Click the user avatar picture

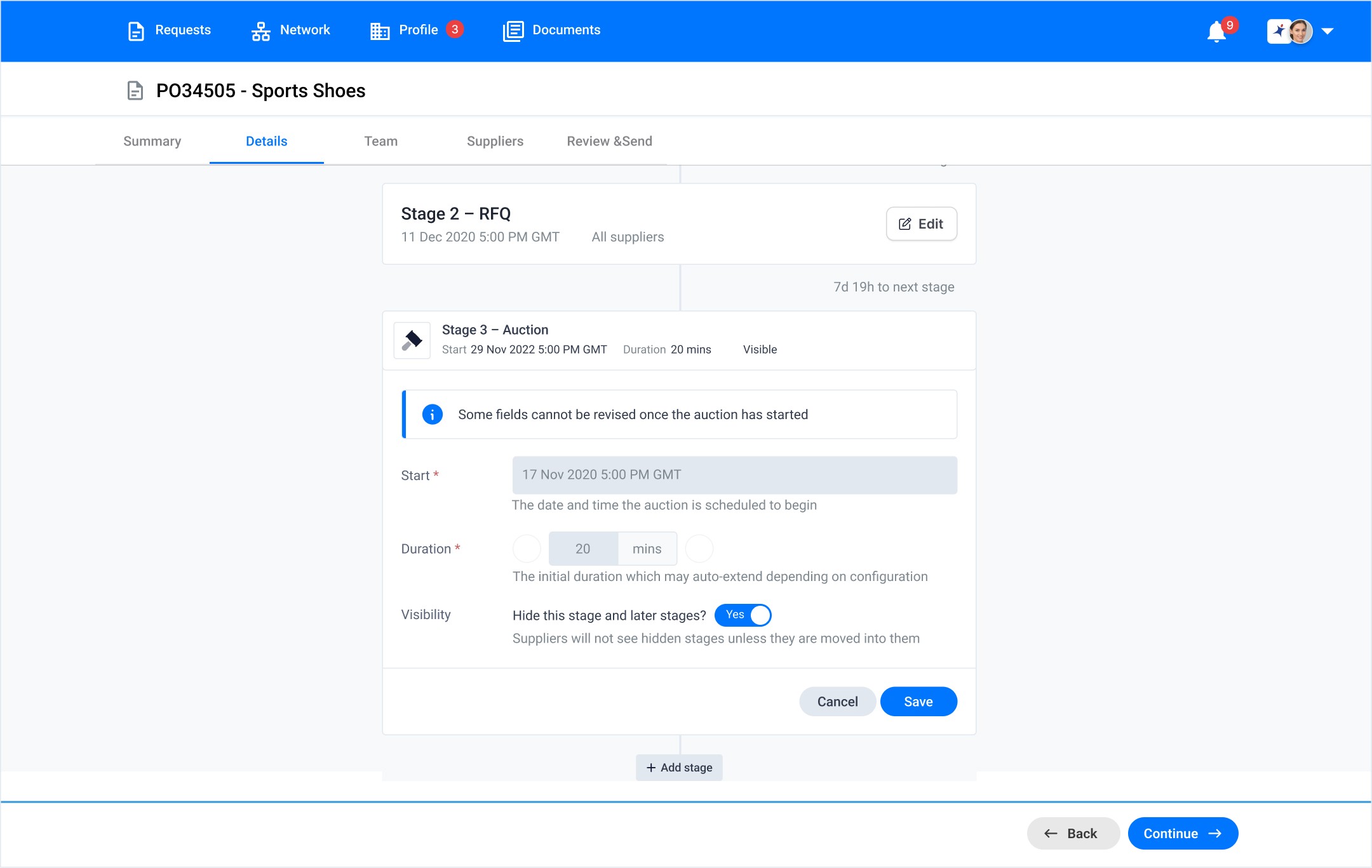point(1300,31)
